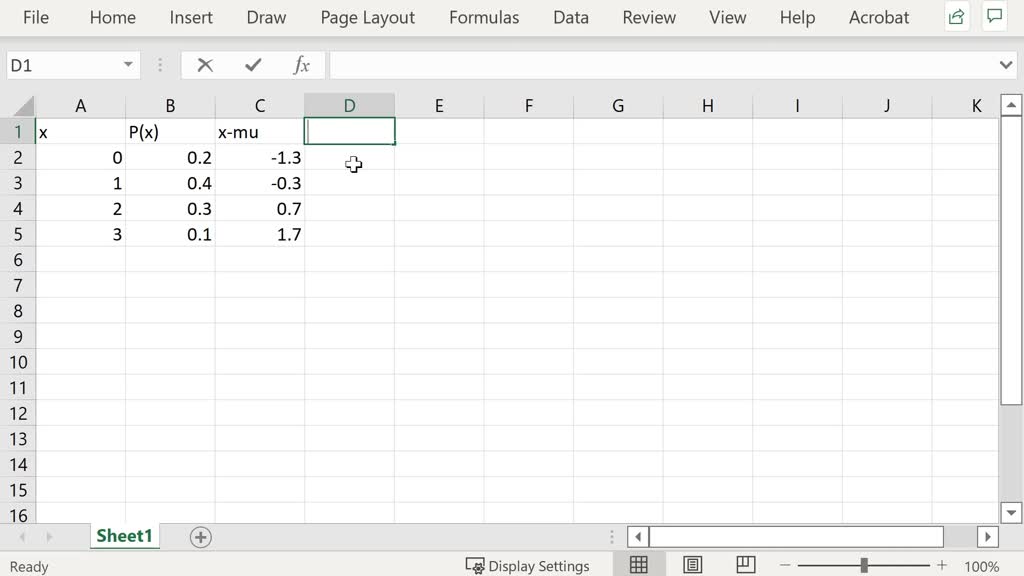Select row 10 header
The image size is (1024, 576).
[x=18, y=362]
